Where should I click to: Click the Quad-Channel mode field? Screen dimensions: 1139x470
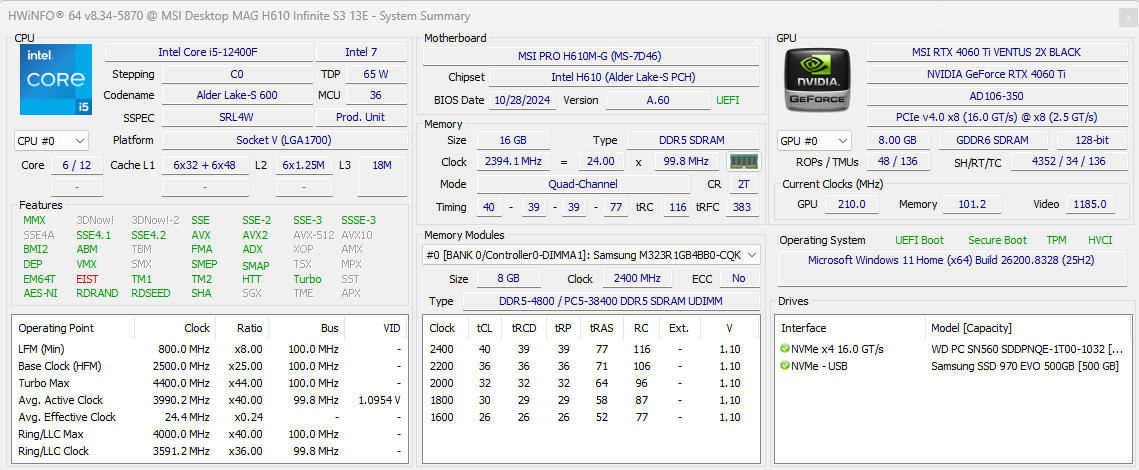click(x=584, y=184)
